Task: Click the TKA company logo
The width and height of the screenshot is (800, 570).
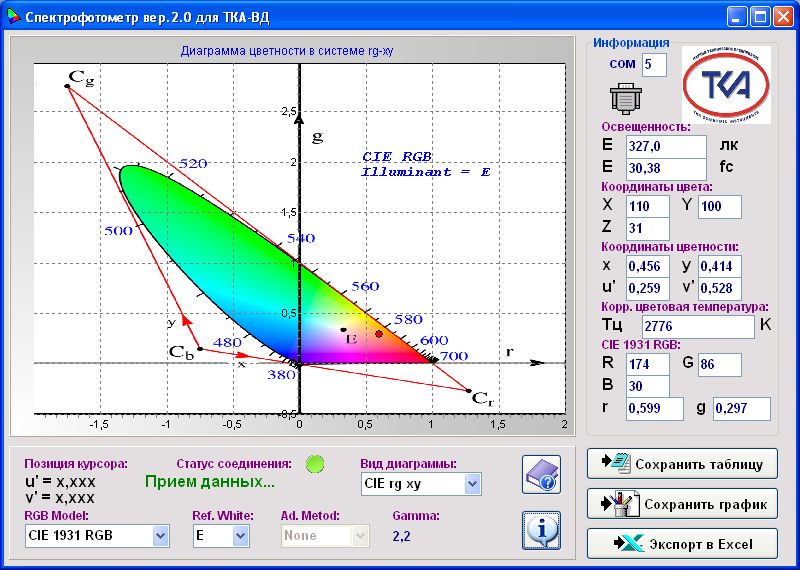Action: pyautogui.click(x=726, y=85)
